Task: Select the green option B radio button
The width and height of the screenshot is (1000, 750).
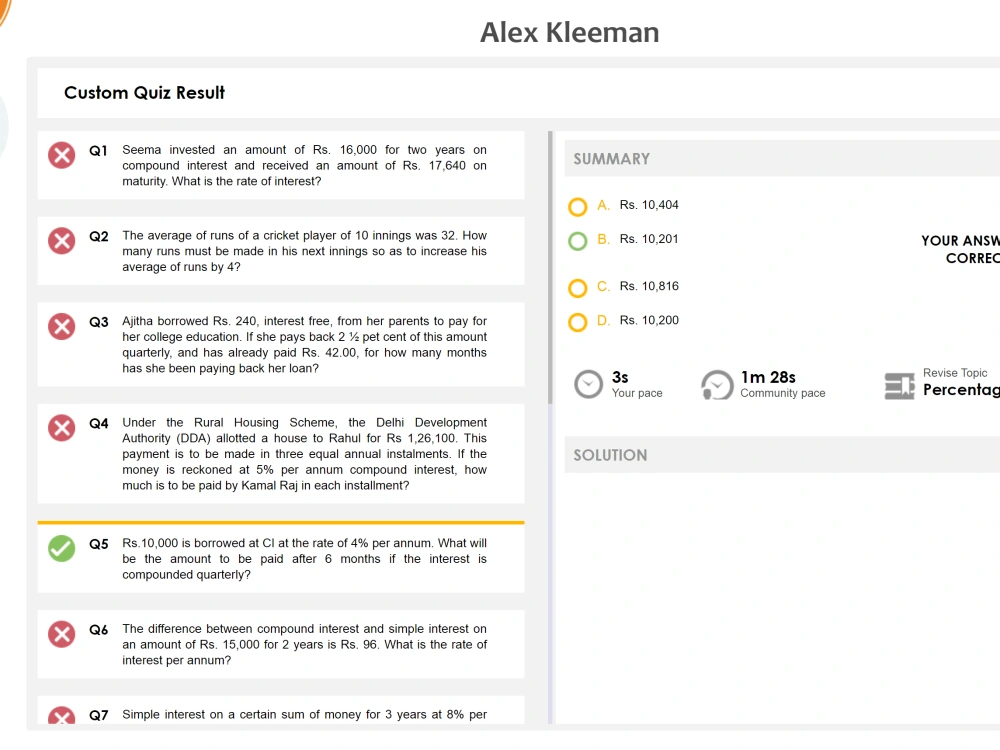Action: click(578, 241)
